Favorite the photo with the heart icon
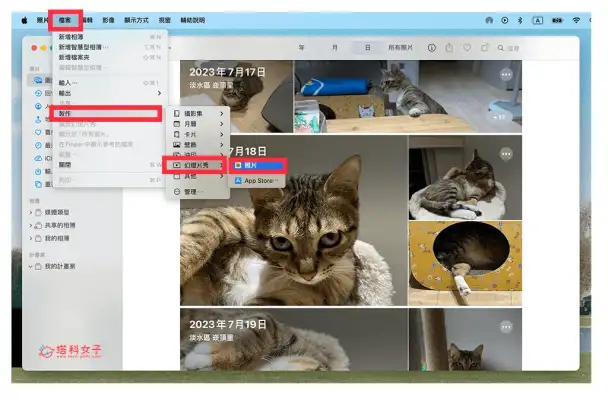 pyautogui.click(x=467, y=48)
